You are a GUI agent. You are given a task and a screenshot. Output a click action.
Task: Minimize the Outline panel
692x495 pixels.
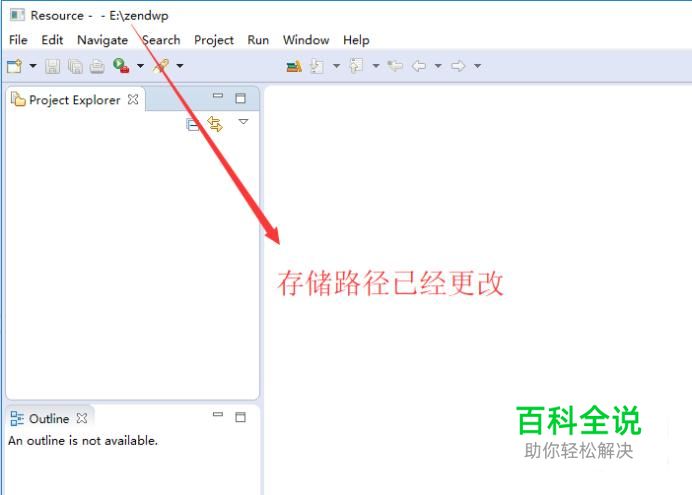tap(218, 414)
